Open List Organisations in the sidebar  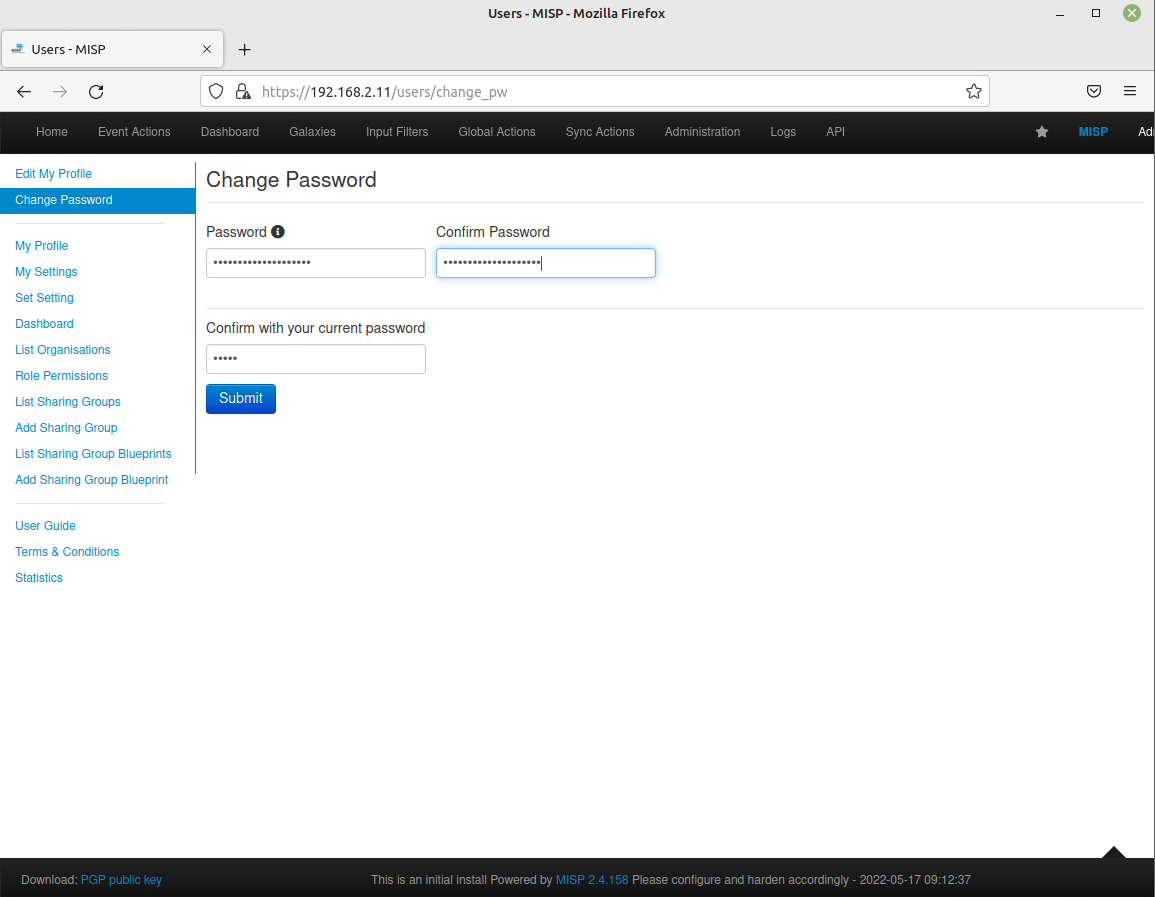pos(63,350)
